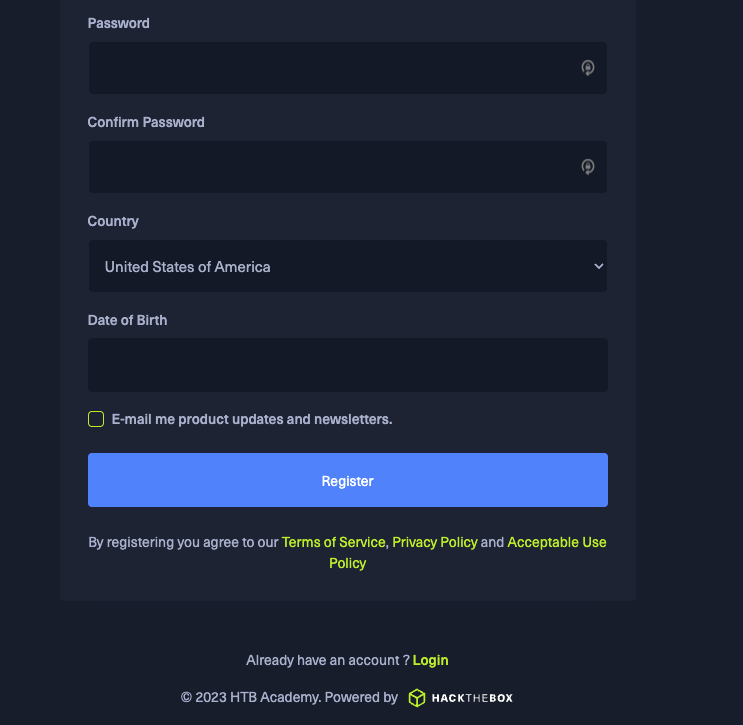The height and width of the screenshot is (725, 743).
Task: Click into the Date of Birth field
Action: coord(347,365)
